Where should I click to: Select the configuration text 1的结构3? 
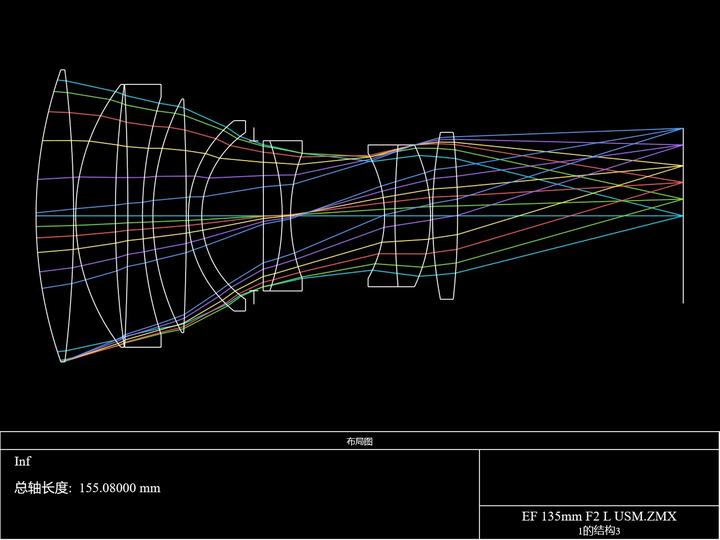(x=599, y=531)
